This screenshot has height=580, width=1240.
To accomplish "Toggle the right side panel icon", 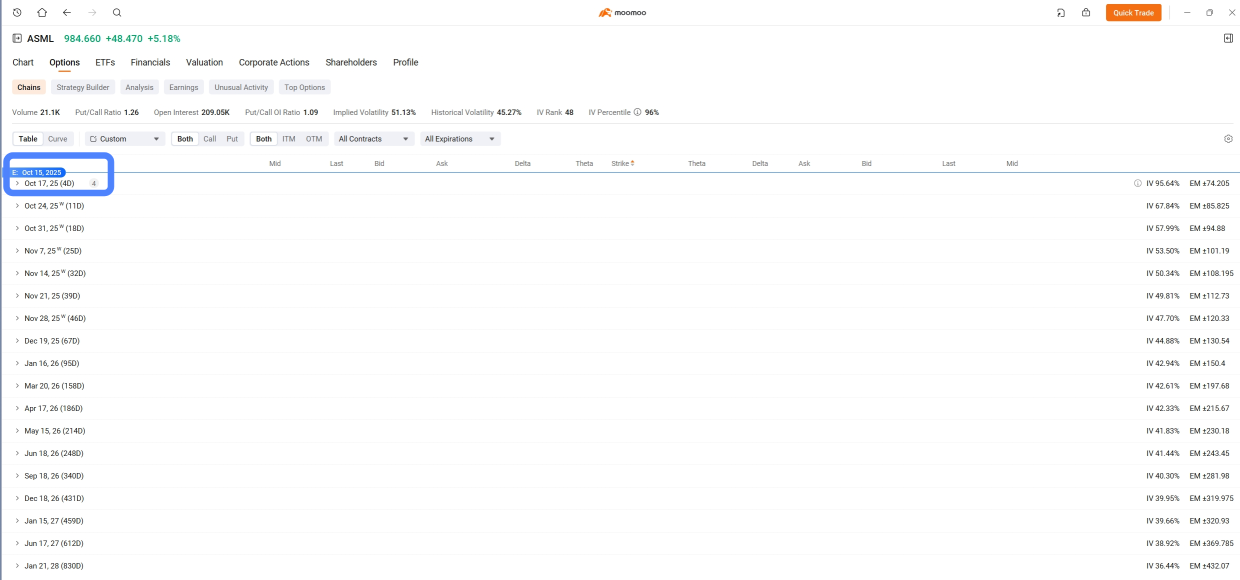I will (x=1228, y=38).
